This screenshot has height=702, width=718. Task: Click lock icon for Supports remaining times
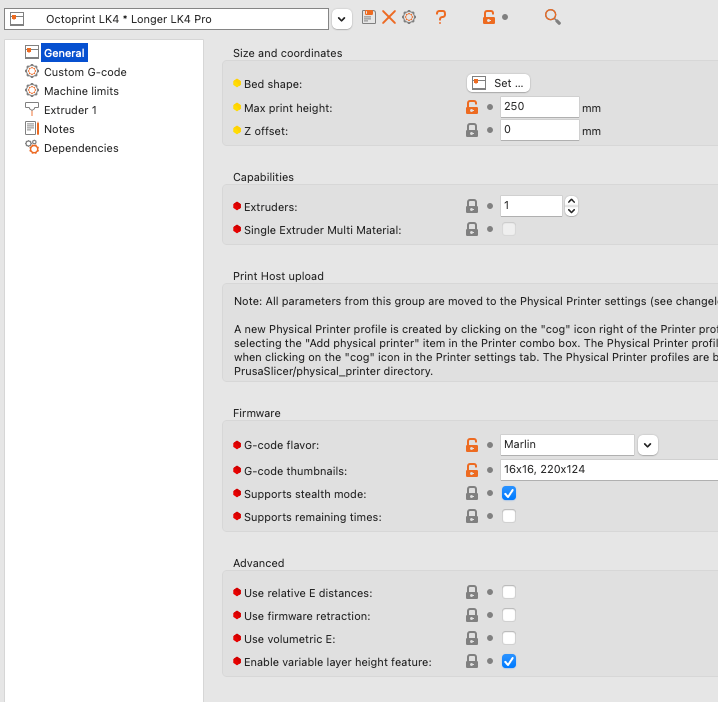tap(472, 516)
